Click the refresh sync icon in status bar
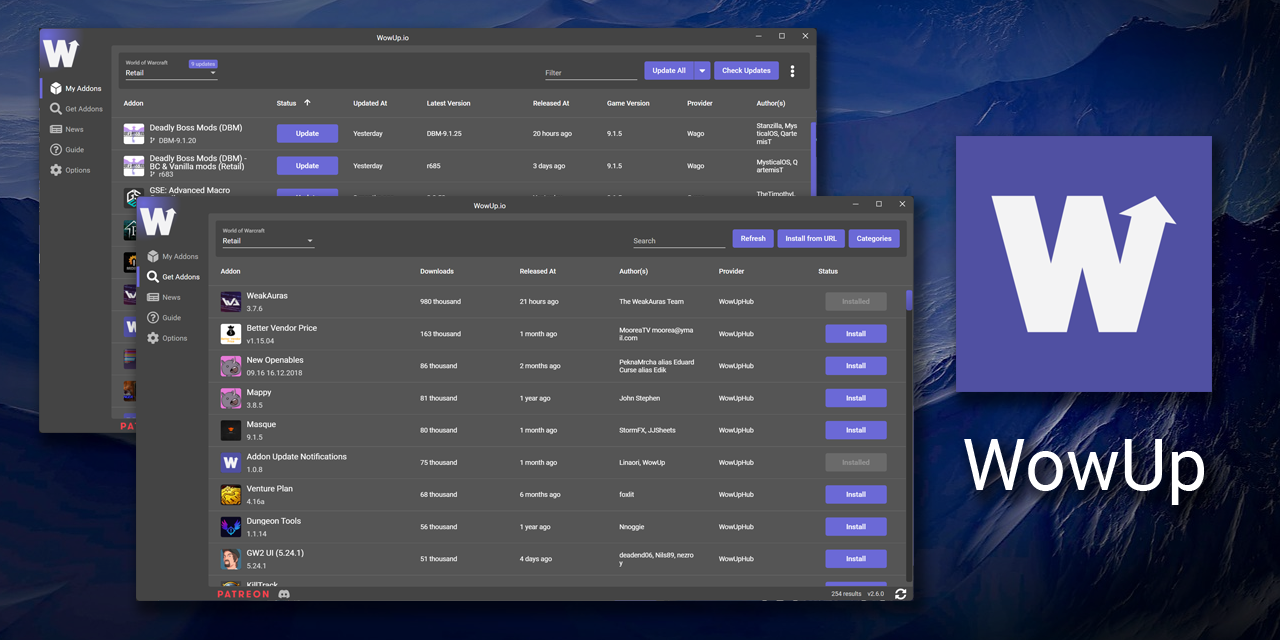 [x=901, y=594]
